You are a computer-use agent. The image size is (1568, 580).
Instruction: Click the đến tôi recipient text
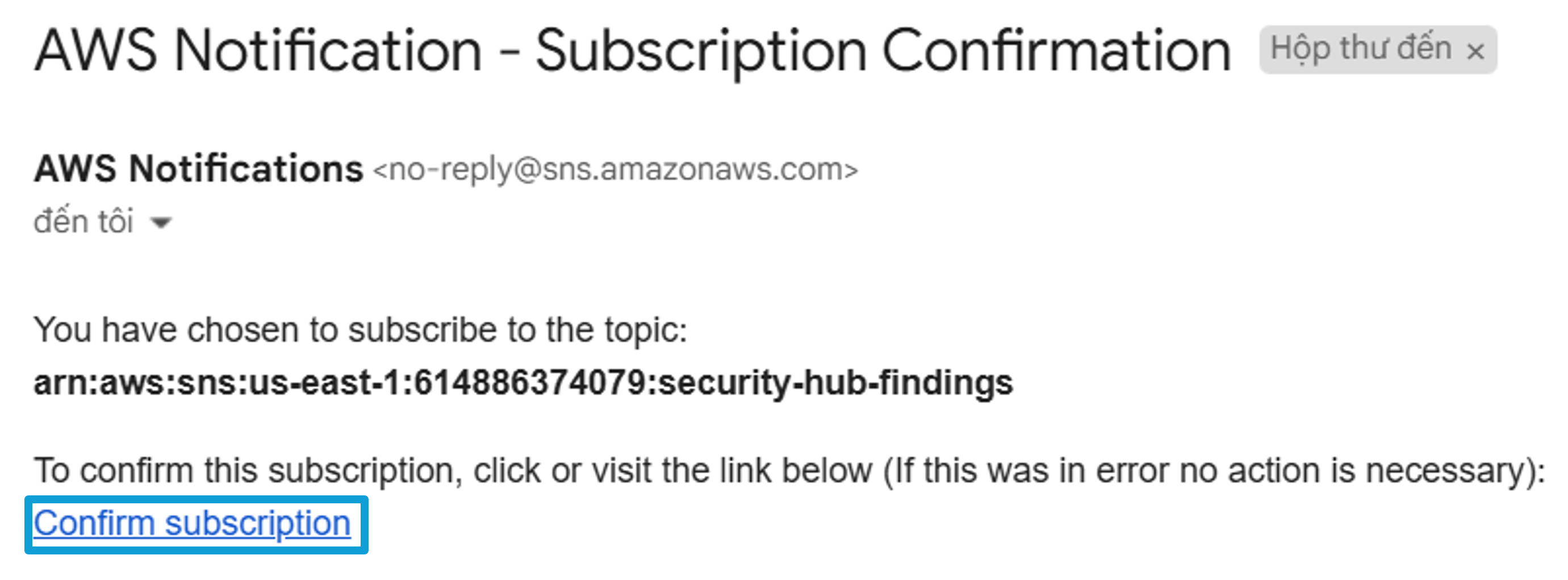(83, 220)
